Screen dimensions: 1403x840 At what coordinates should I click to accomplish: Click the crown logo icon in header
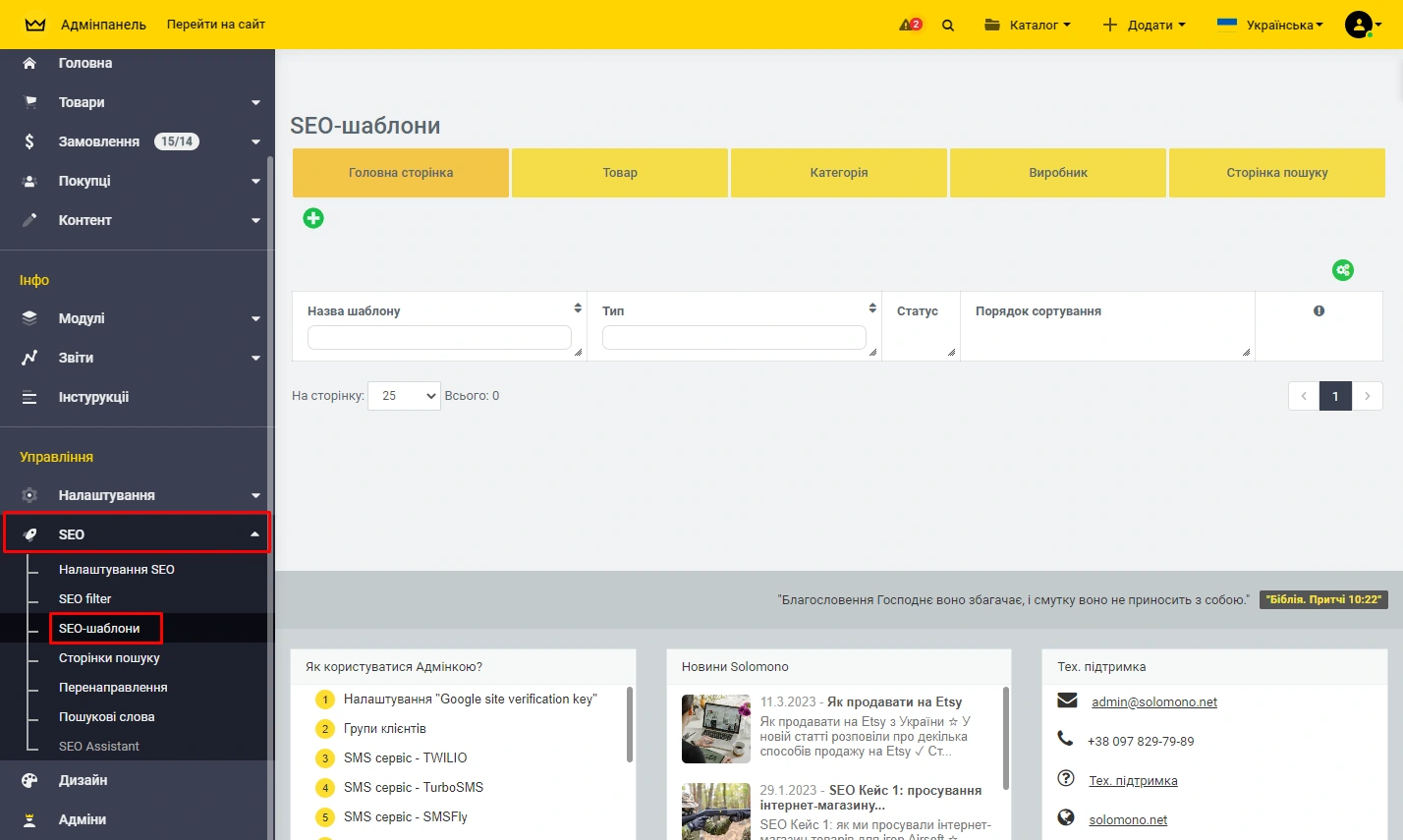35,25
